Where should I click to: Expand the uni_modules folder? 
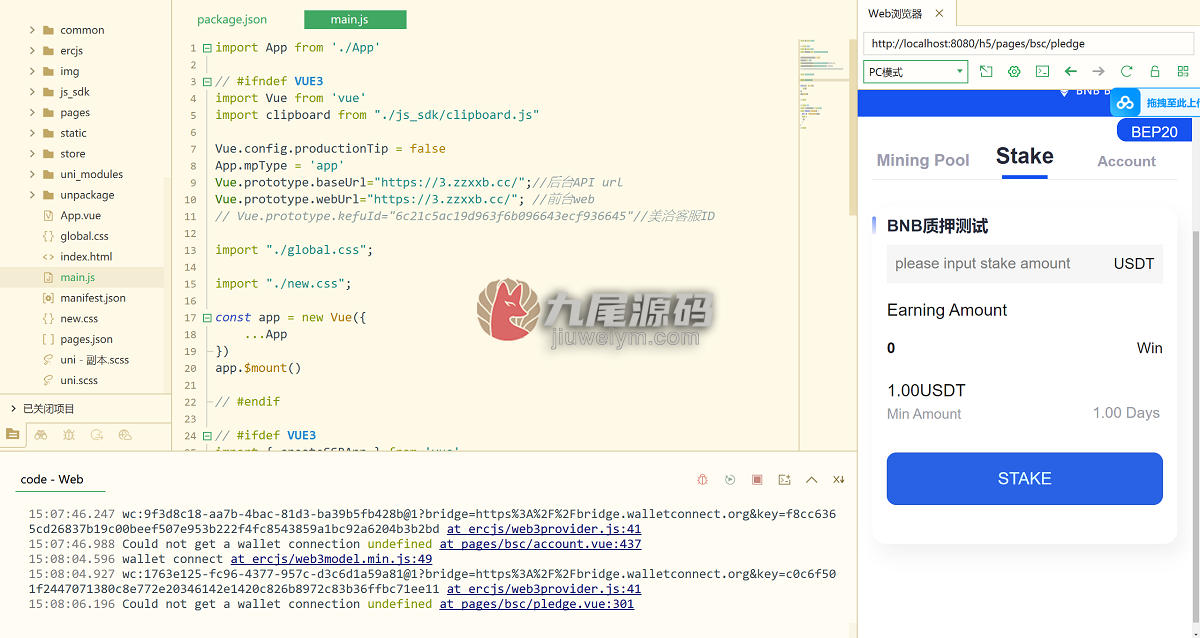click(32, 174)
